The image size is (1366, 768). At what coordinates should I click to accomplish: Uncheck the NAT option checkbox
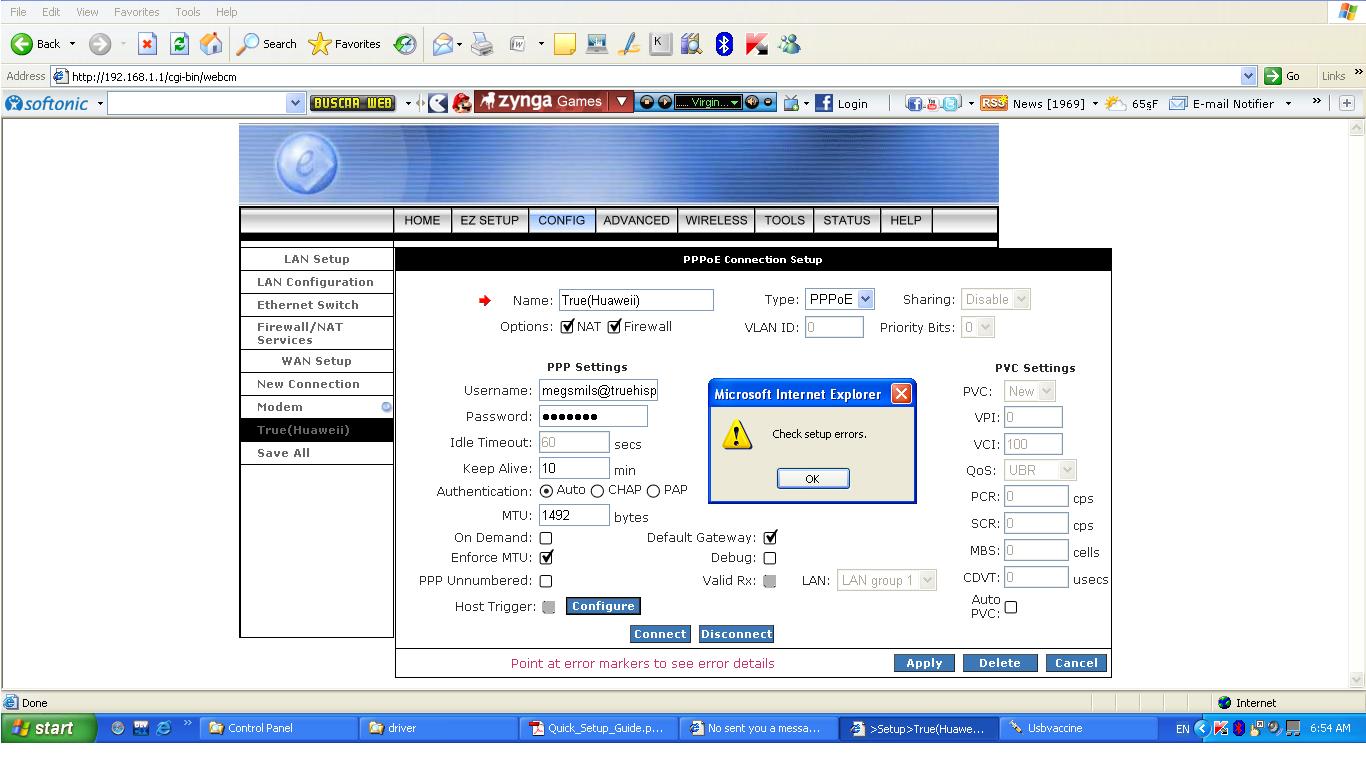coord(567,327)
